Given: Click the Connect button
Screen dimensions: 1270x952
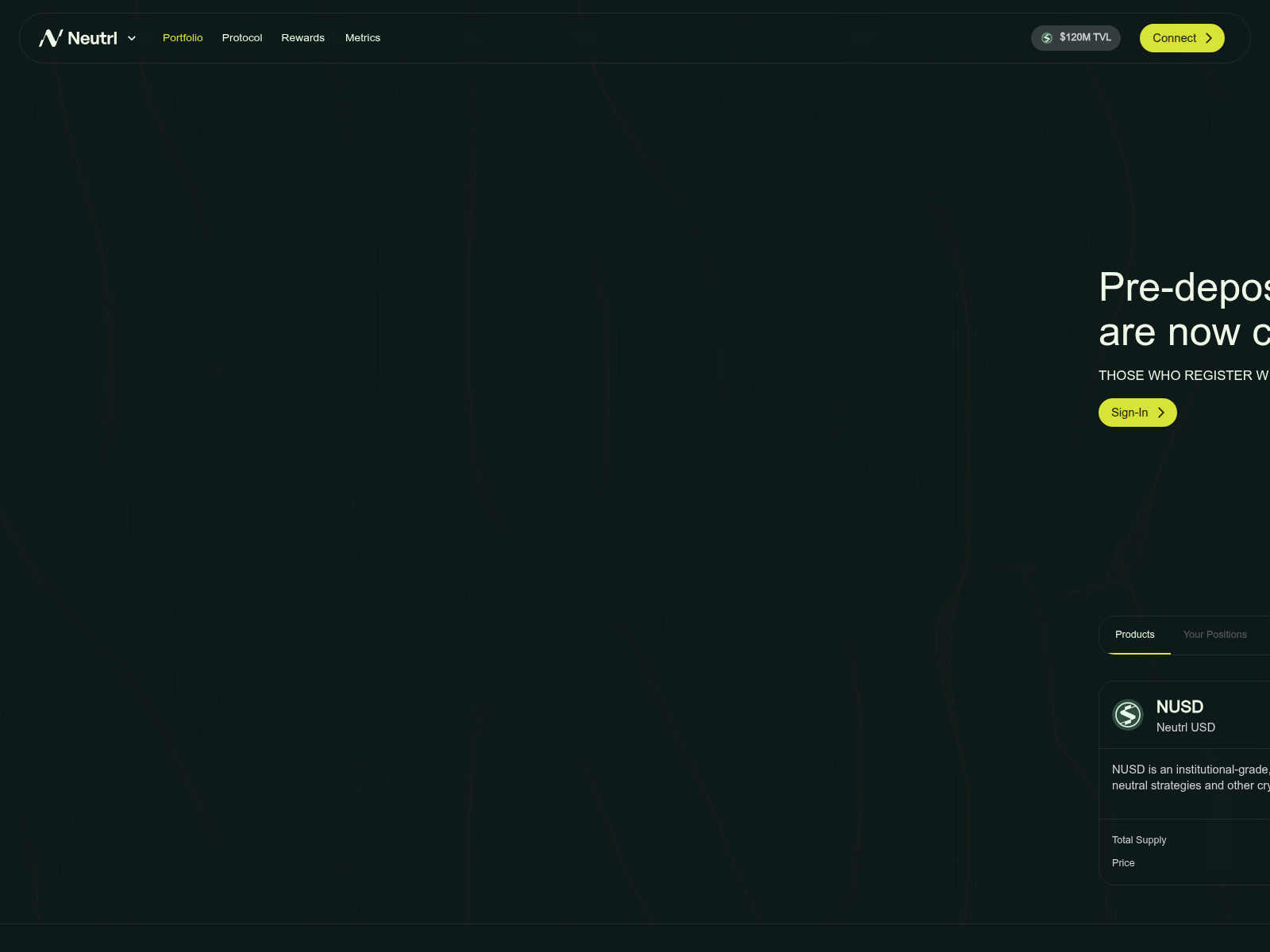Looking at the screenshot, I should coord(1182,37).
